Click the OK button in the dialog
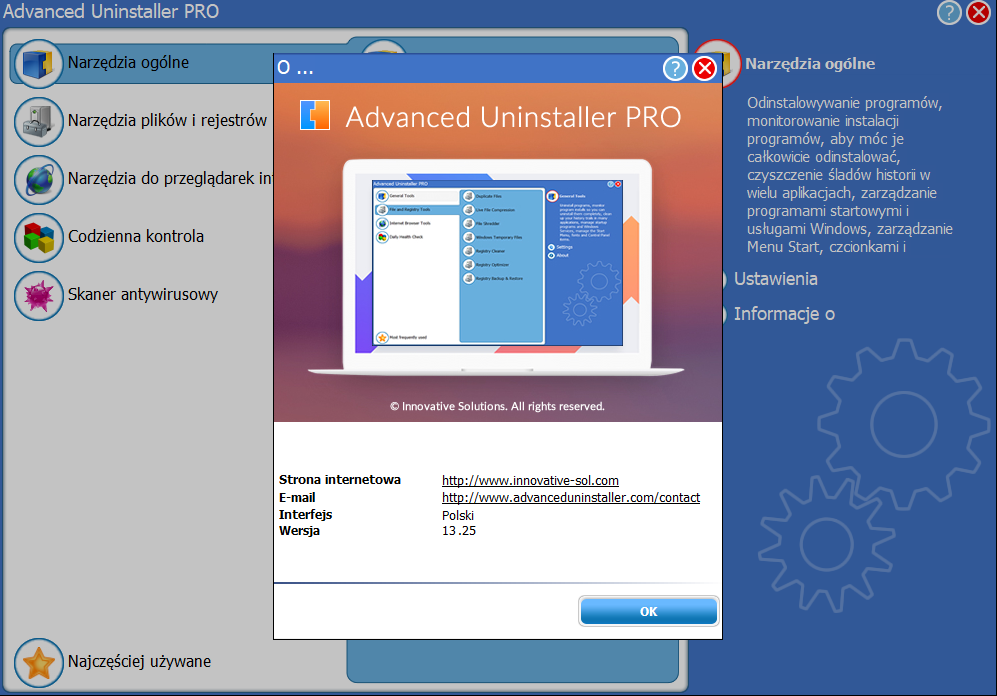The height and width of the screenshot is (696, 997). point(649,611)
